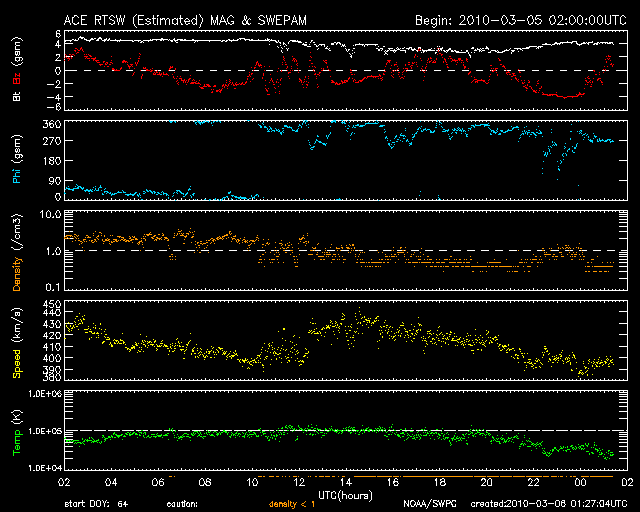Click the Begin 2010-03-05 timestamp text

click(x=518, y=19)
